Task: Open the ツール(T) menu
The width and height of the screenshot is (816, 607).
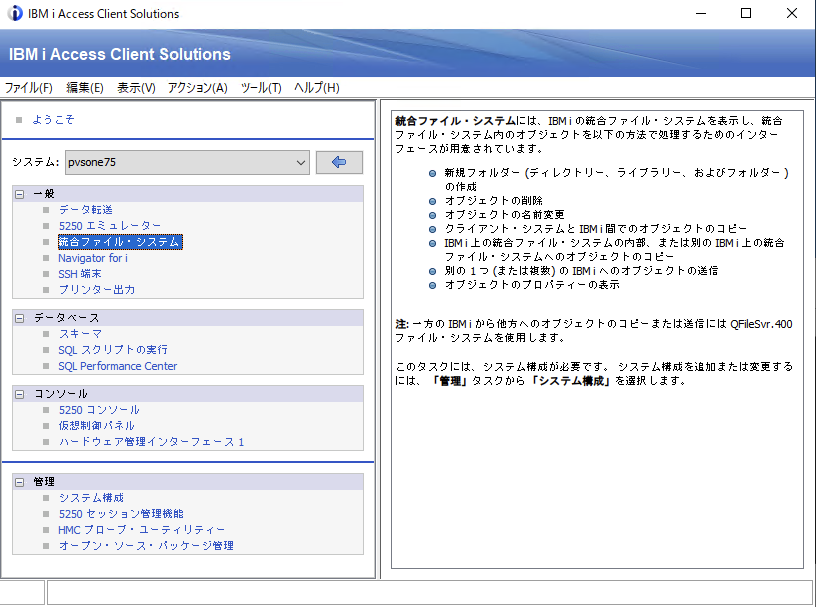Action: tap(261, 87)
